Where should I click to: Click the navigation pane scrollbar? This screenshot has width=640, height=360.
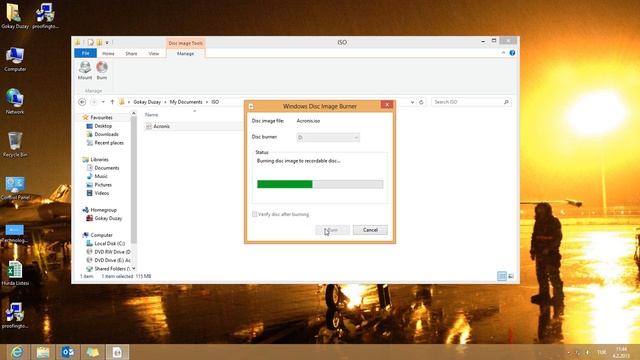[x=133, y=180]
